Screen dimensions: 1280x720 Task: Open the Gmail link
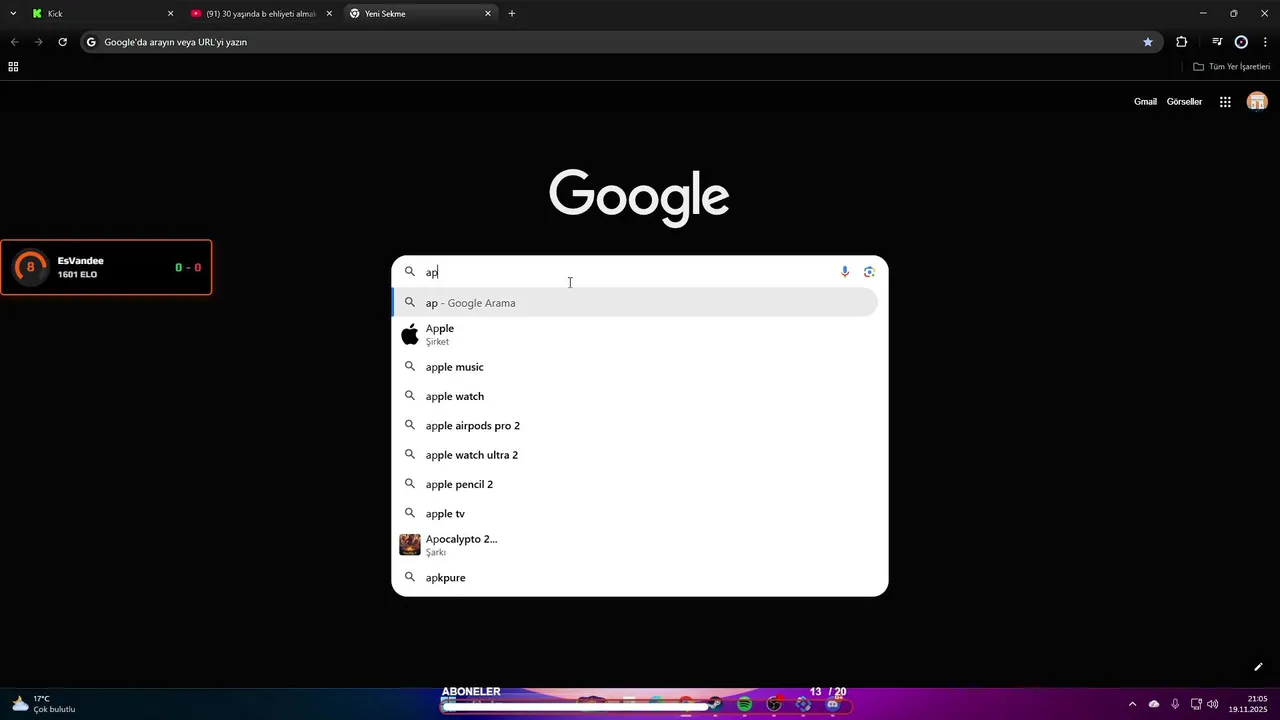[x=1145, y=102]
